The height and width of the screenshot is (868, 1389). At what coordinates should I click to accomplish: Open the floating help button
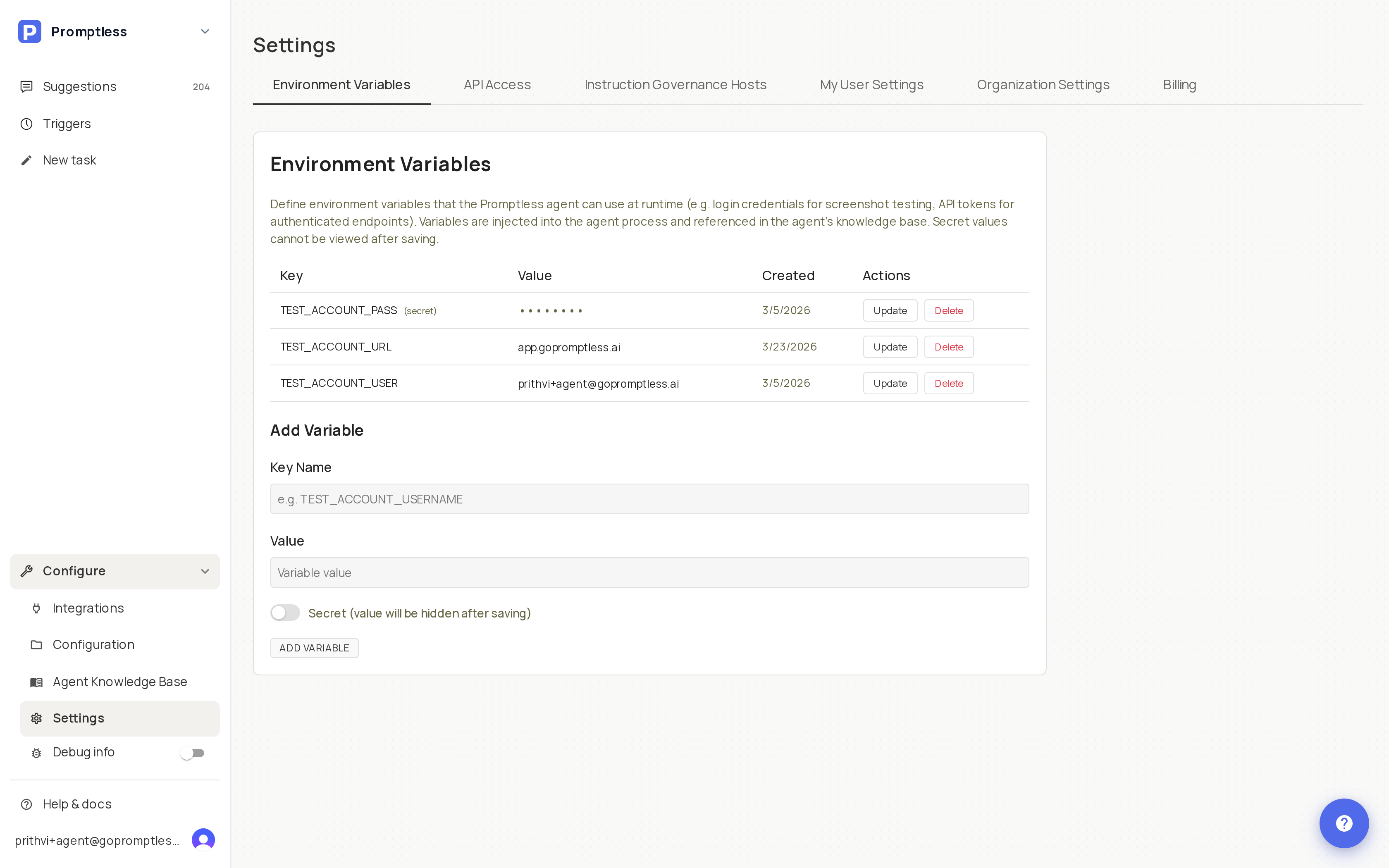pos(1344,823)
